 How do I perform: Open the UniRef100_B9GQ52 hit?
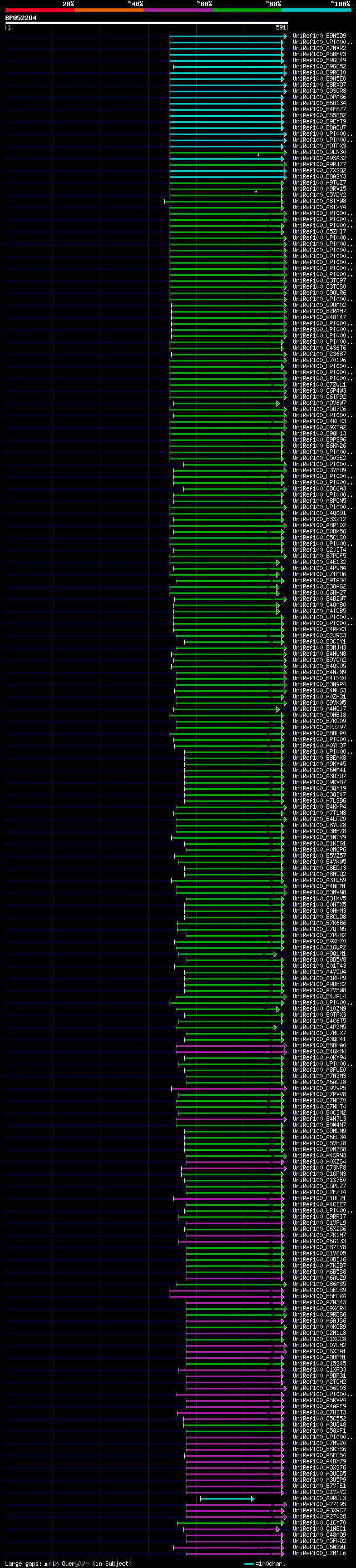(319, 66)
